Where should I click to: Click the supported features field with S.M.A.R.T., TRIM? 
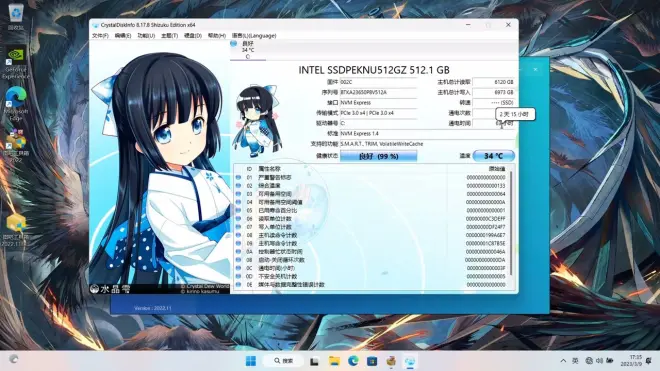[x=427, y=144]
